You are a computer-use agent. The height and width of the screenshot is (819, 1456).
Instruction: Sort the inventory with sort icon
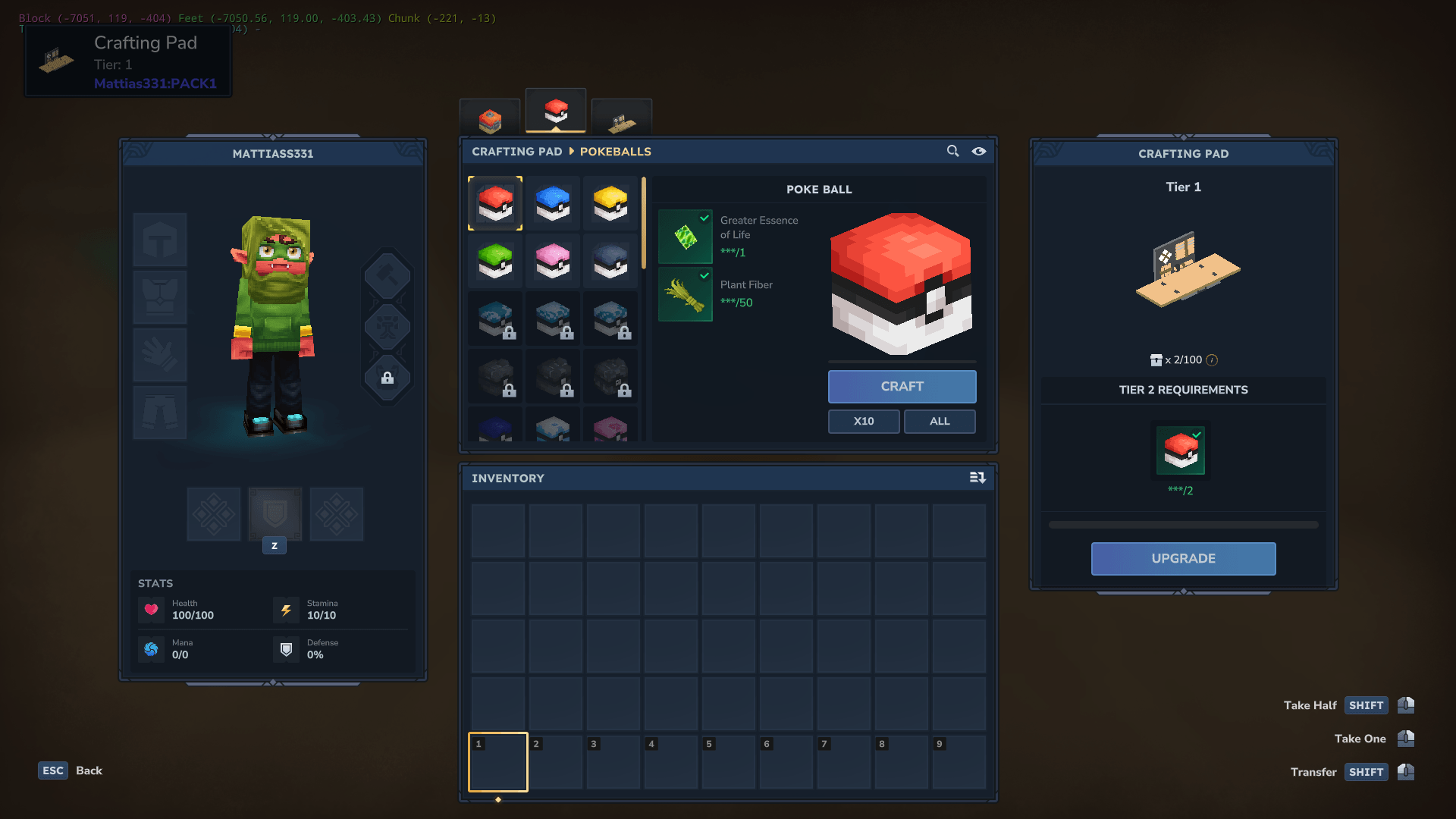[x=977, y=478]
